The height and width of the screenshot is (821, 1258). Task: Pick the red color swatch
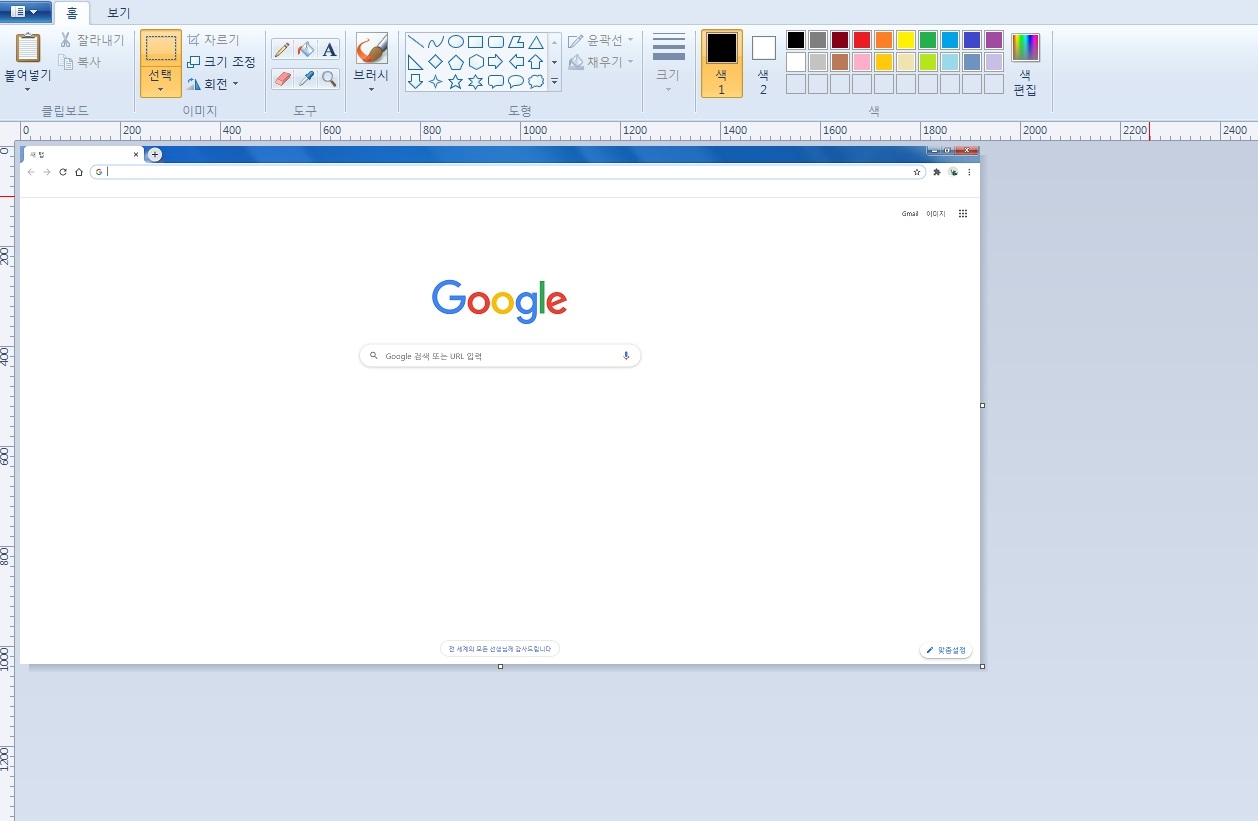tap(862, 40)
